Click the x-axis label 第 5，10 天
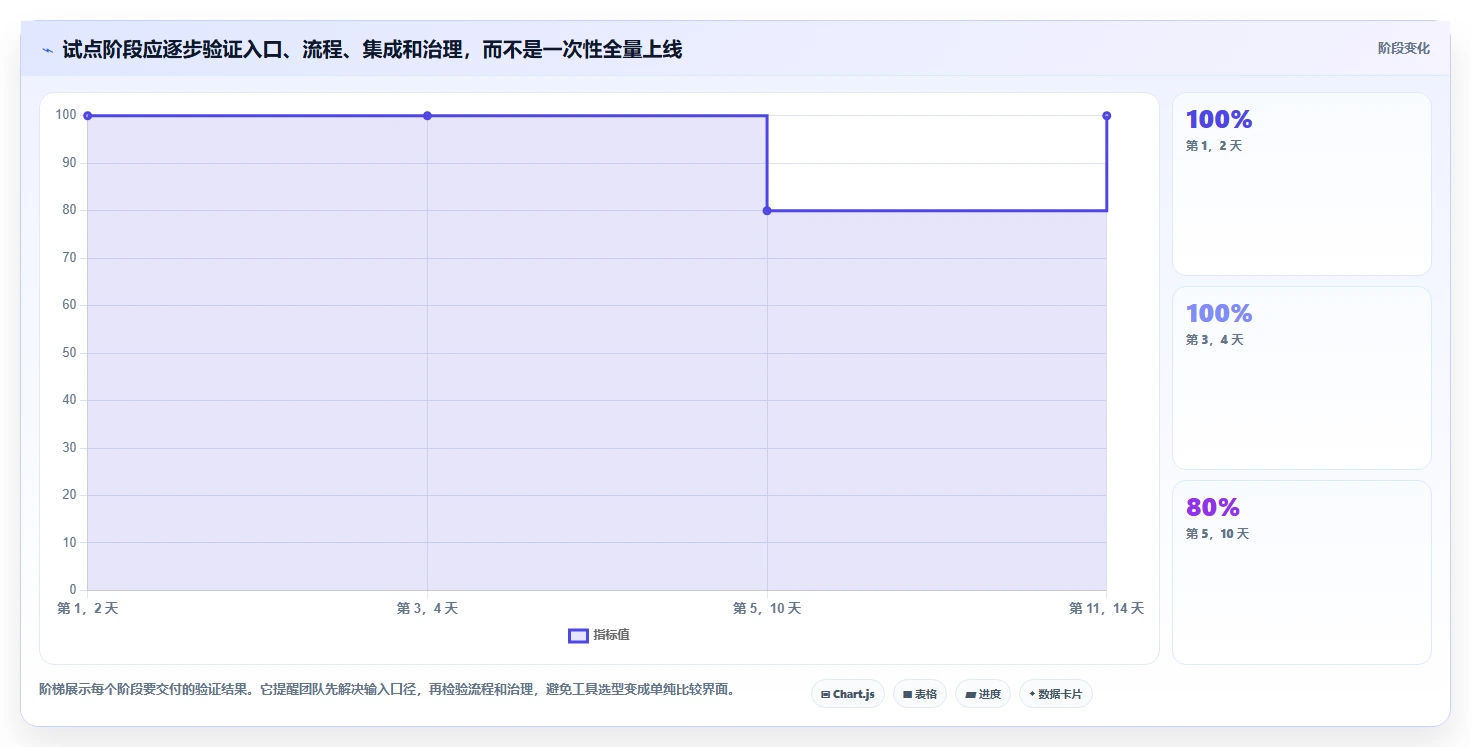This screenshot has width=1471, height=747. (x=767, y=608)
